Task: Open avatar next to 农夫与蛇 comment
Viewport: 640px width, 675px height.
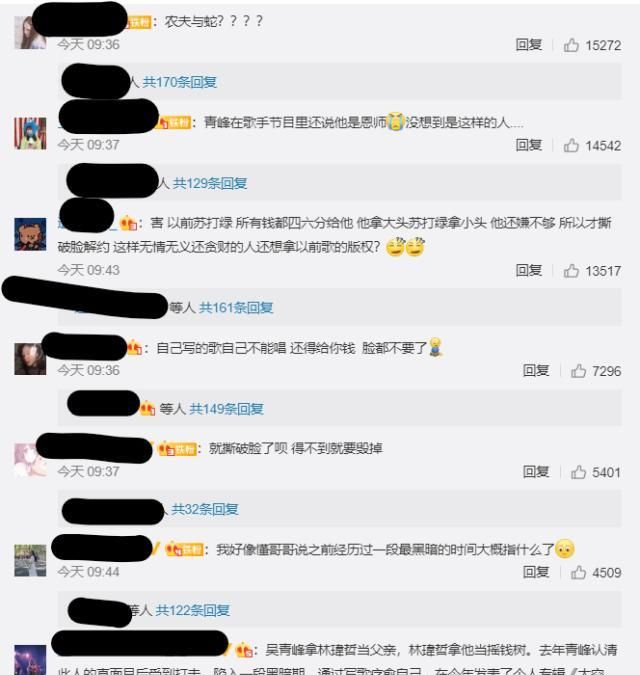Action: tap(30, 33)
